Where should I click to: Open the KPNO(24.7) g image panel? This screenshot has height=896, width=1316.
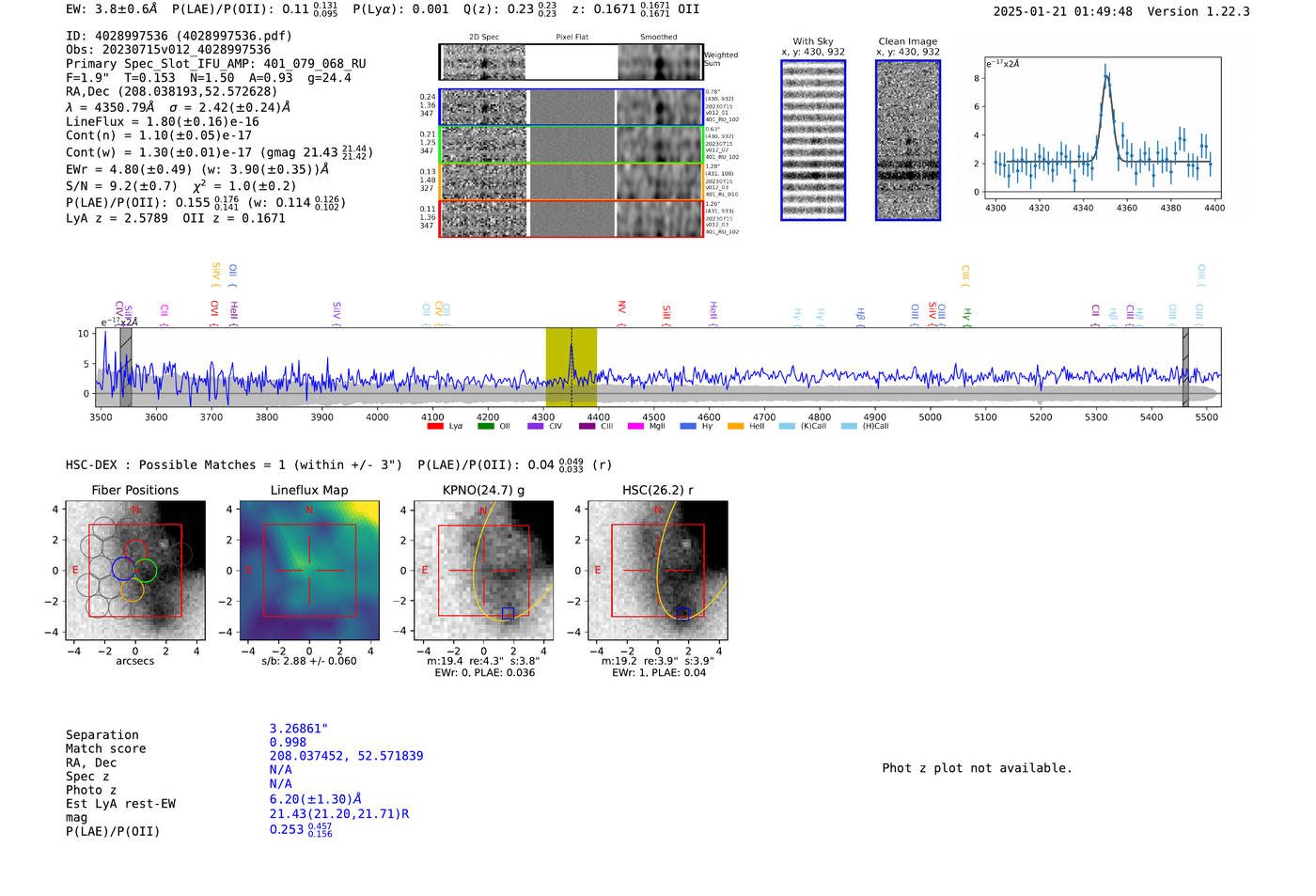[x=483, y=571]
